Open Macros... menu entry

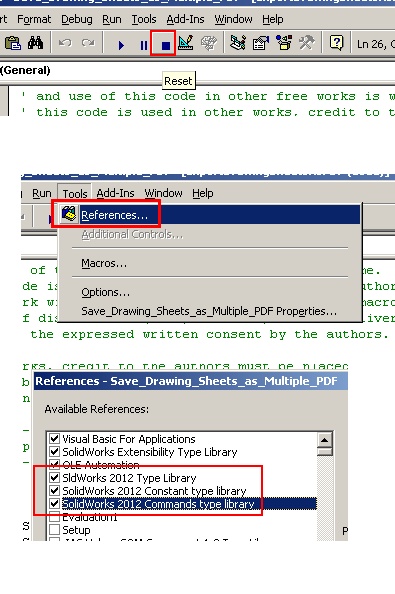(104, 263)
